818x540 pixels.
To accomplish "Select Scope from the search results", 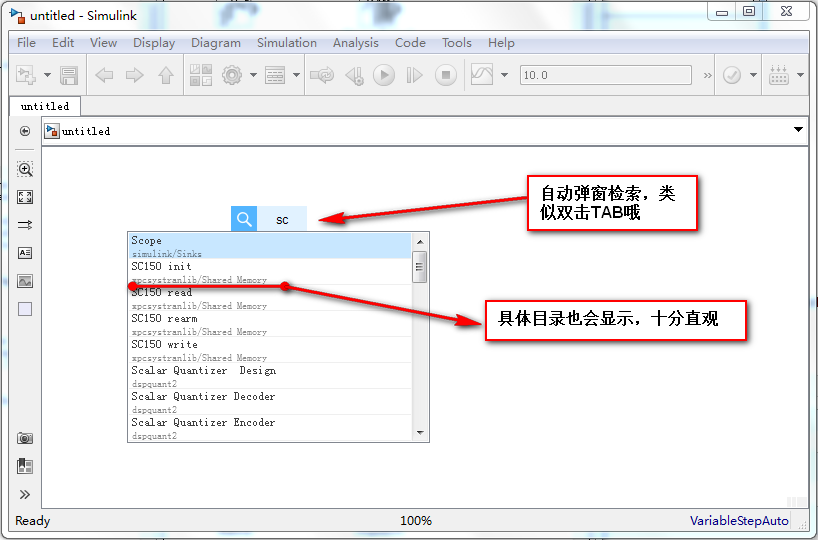I will [270, 246].
